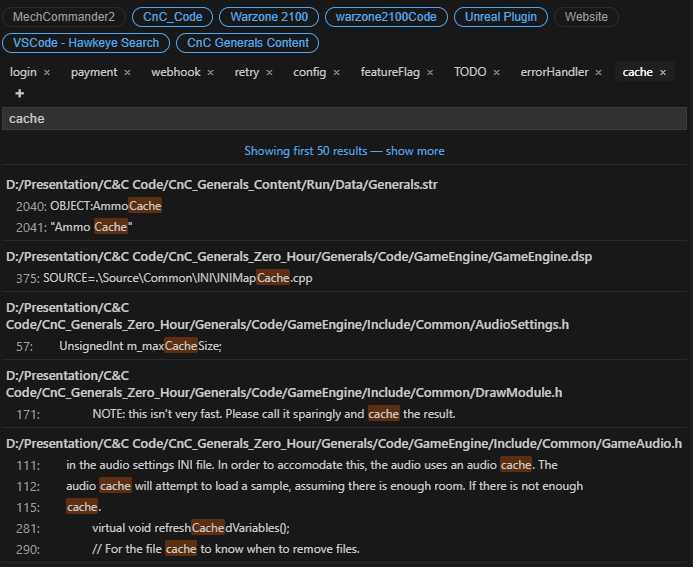The width and height of the screenshot is (693, 567).
Task: Toggle the Website source chip
Action: point(586,17)
